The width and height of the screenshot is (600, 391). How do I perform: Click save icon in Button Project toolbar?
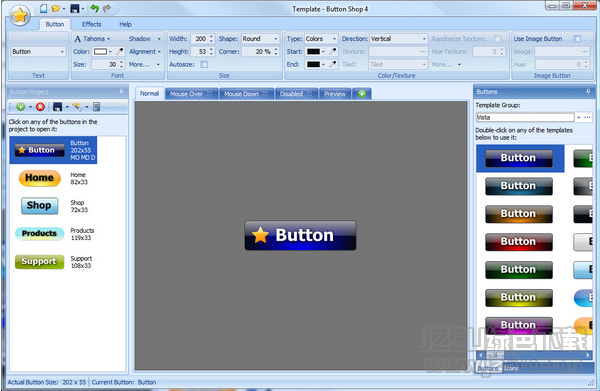(57, 107)
